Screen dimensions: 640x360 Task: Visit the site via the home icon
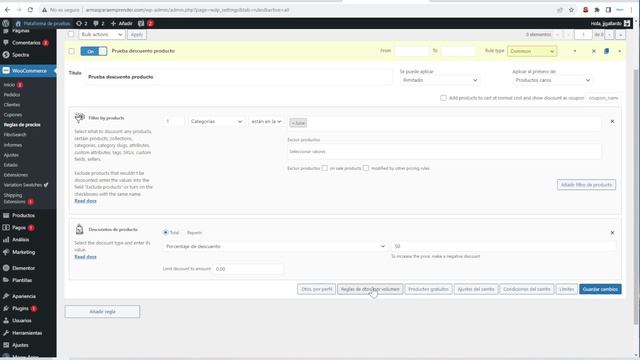click(x=18, y=23)
